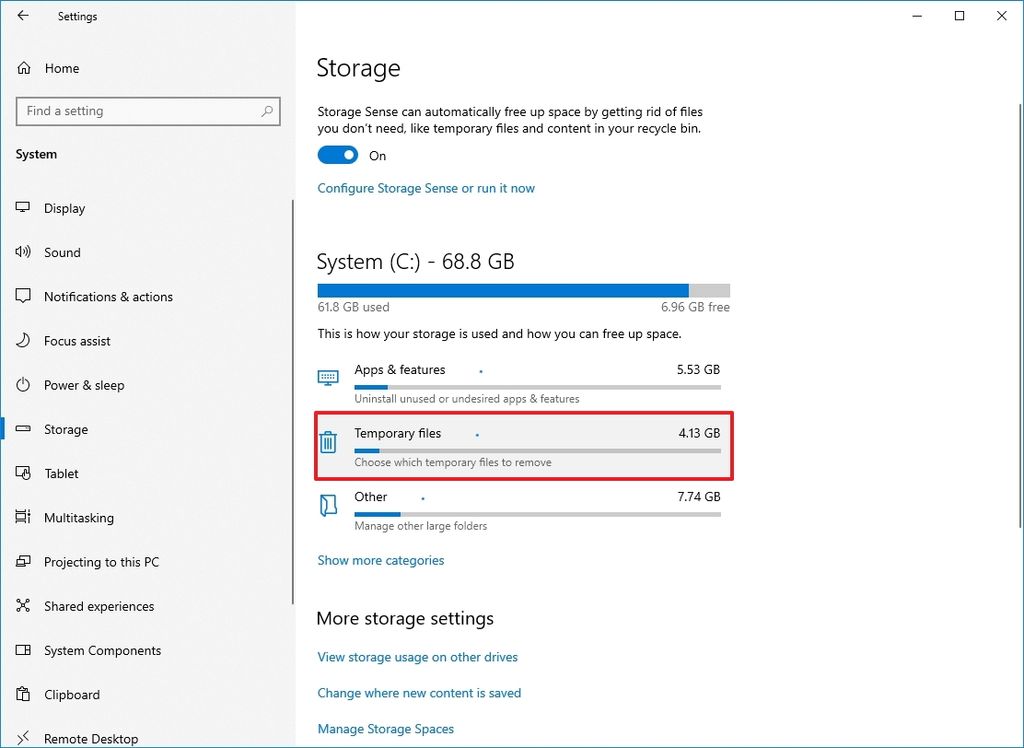
Task: Open Manage Storage Spaces
Action: tap(385, 729)
